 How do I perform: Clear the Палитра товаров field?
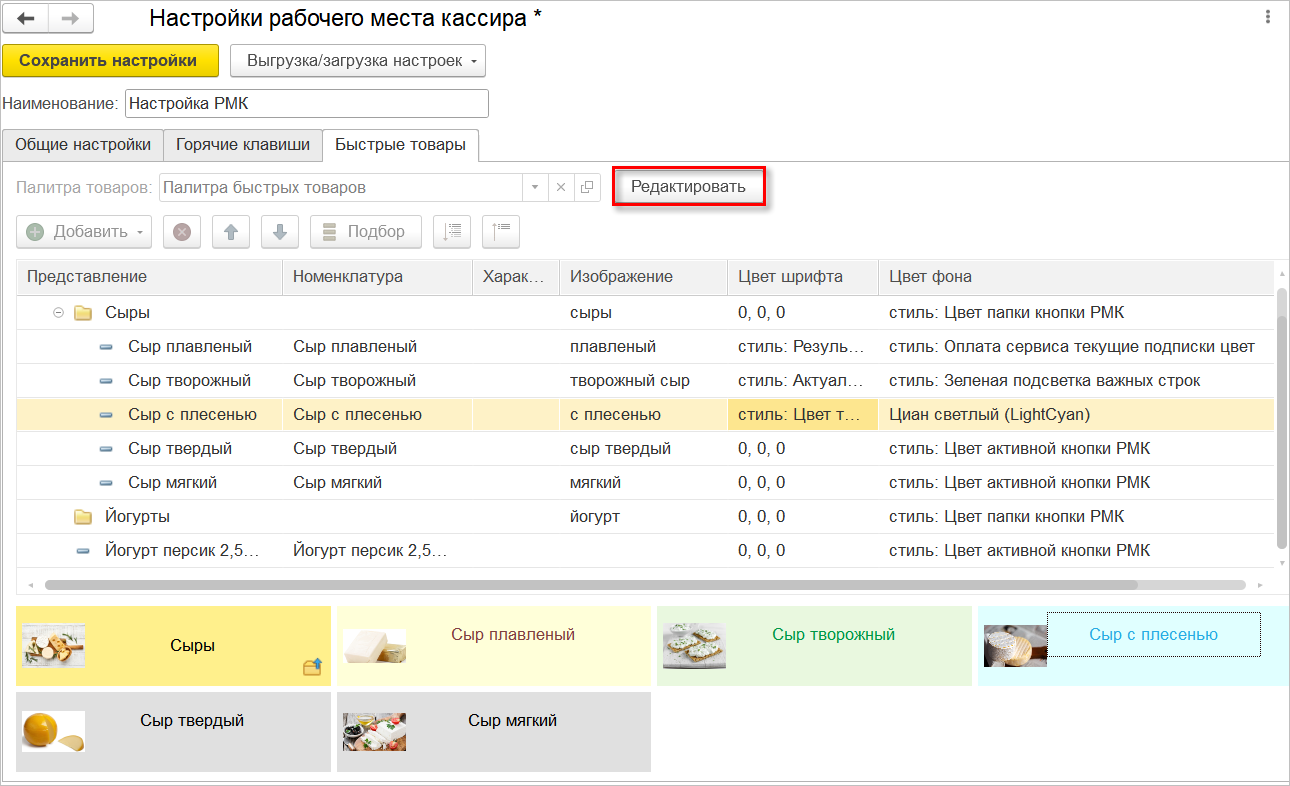tap(561, 187)
